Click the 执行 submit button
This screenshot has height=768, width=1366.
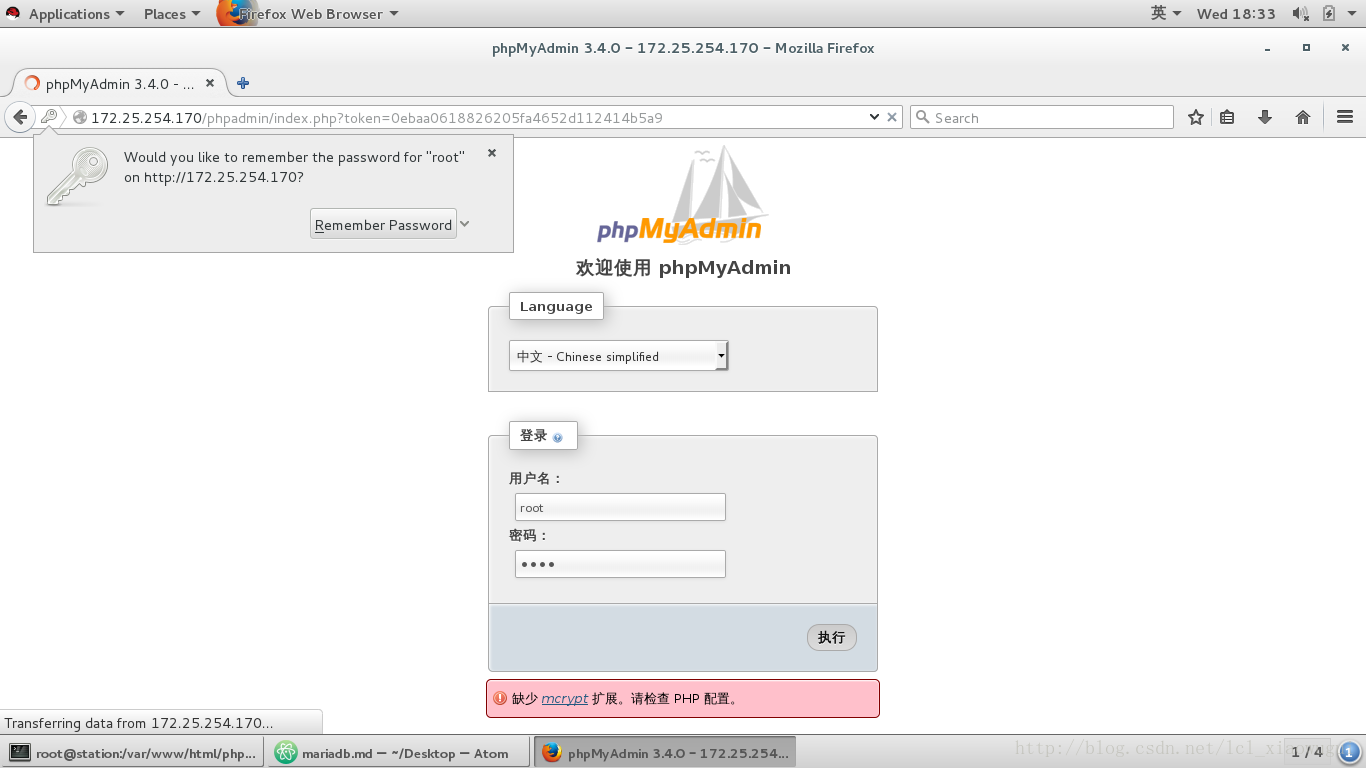832,637
